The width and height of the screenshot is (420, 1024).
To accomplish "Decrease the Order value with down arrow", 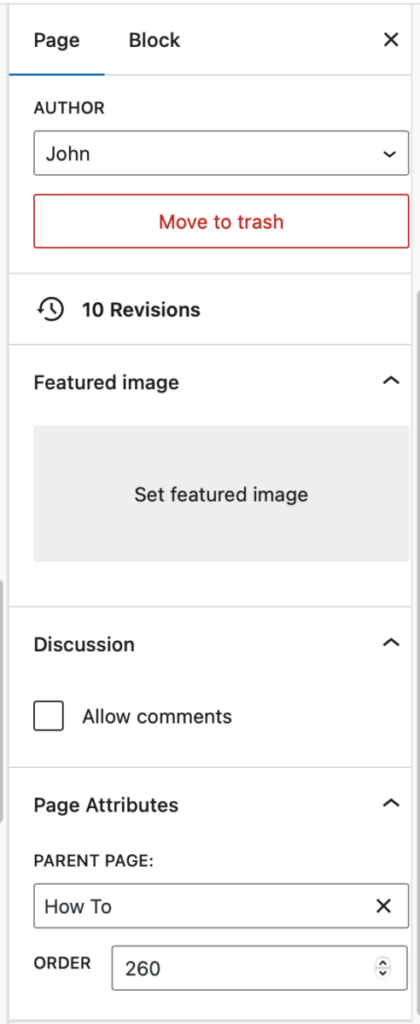I will 383,972.
